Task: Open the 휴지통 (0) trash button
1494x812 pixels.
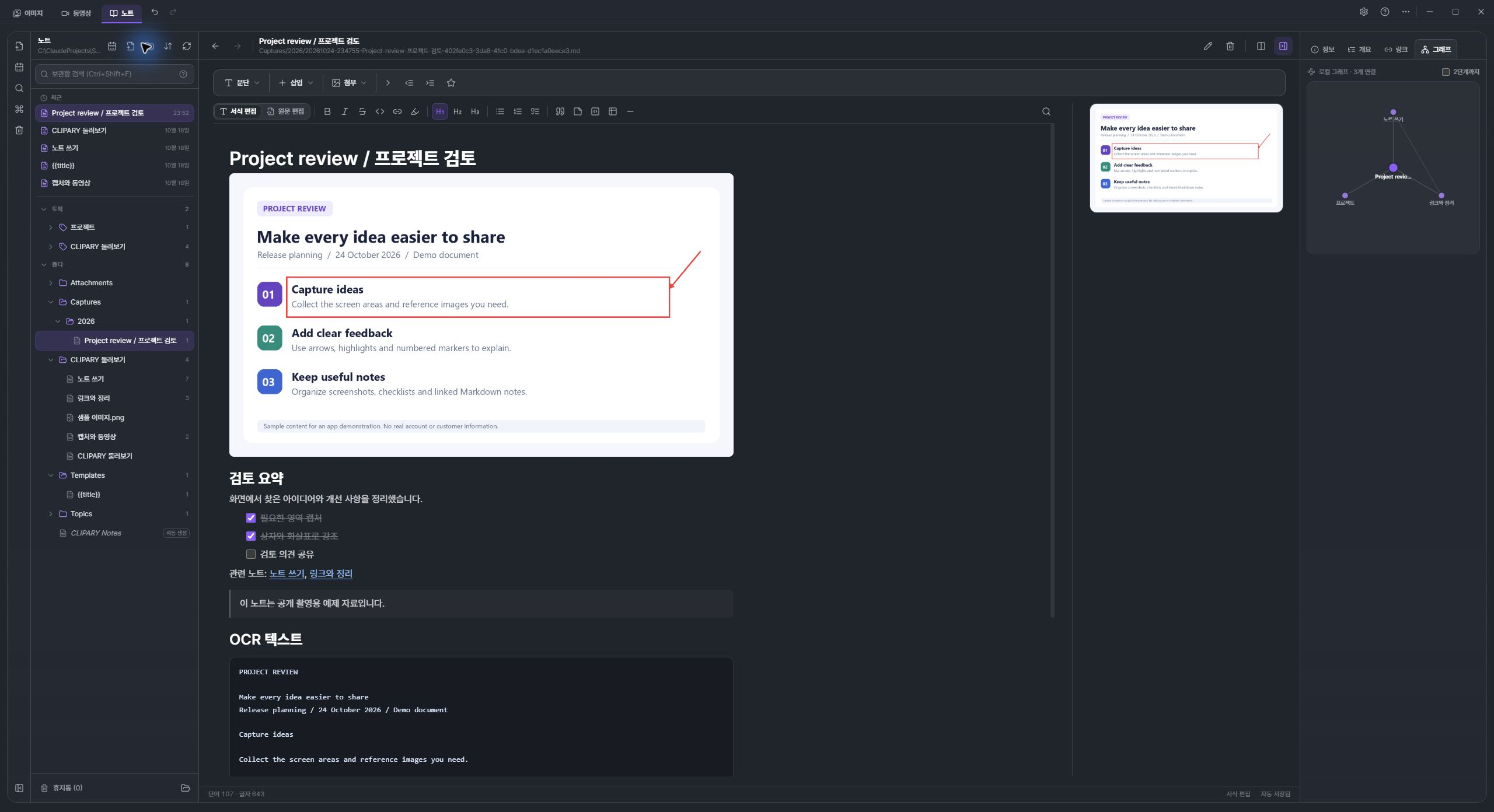Action: (62, 788)
